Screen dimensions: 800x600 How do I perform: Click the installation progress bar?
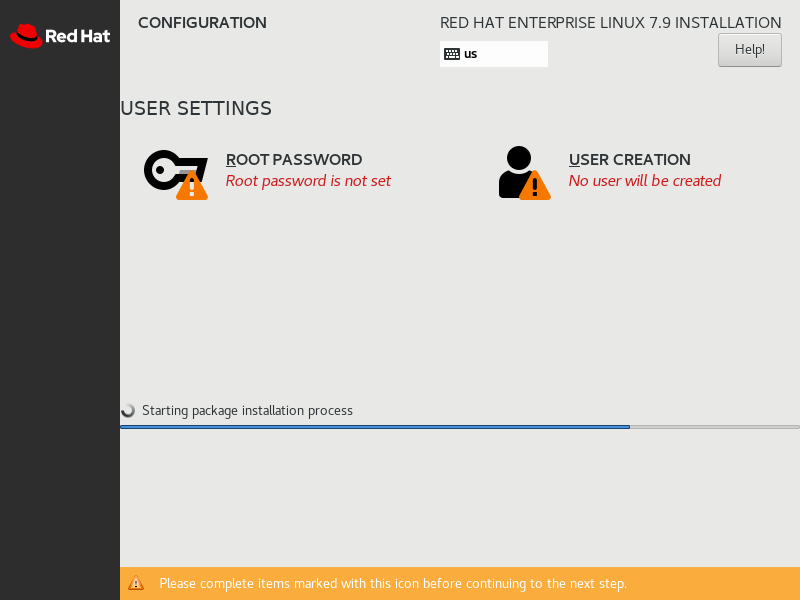coord(460,427)
